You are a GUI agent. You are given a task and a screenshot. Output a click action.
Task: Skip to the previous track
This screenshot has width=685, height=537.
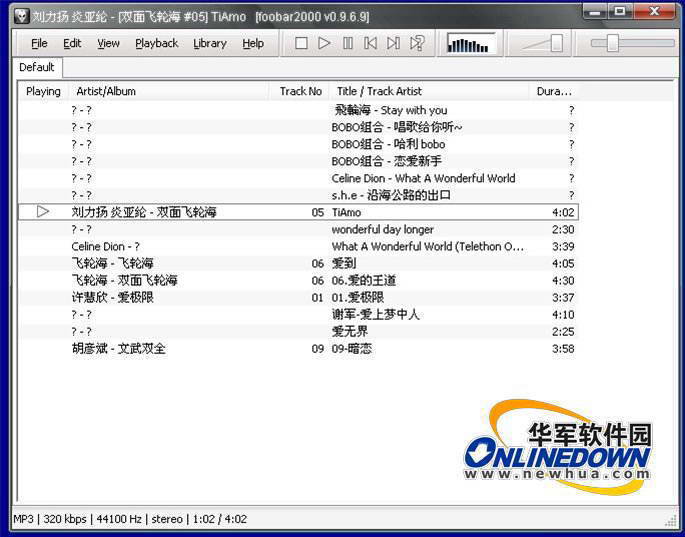click(370, 43)
